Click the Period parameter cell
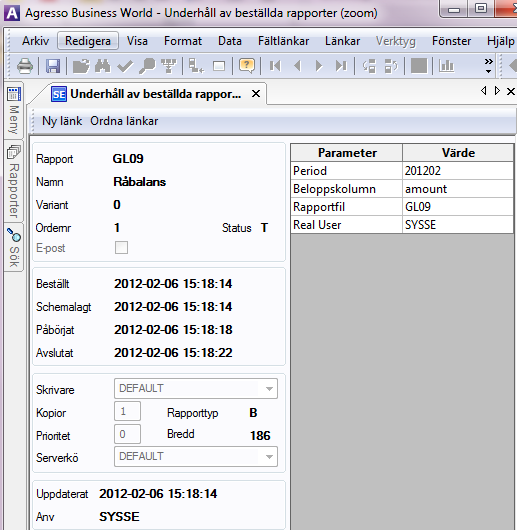The image size is (517, 530). [347, 171]
